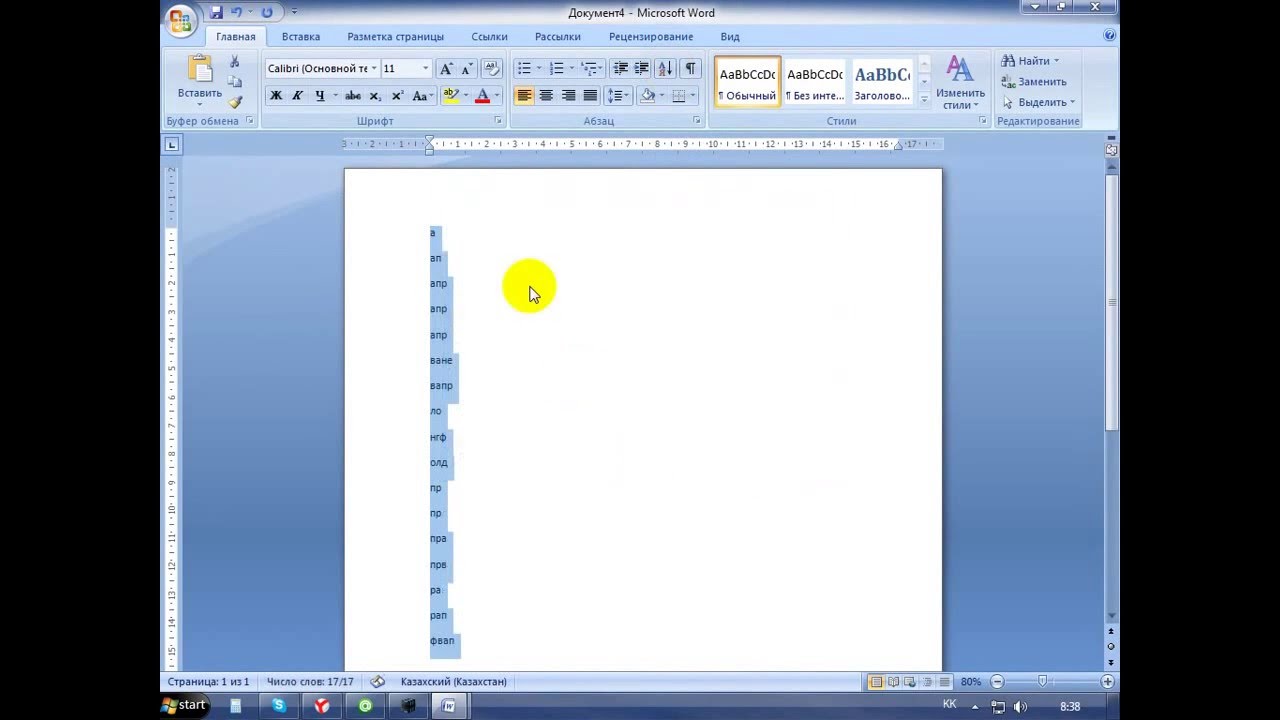Switch to the Ссылки tab

(489, 37)
